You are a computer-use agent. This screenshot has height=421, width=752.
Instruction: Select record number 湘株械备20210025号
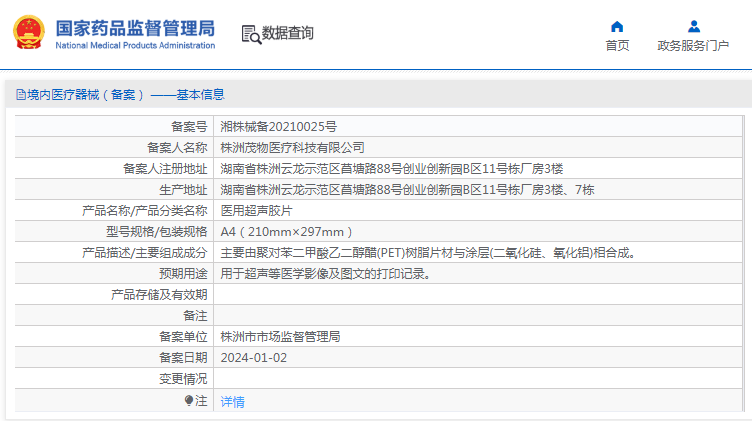pyautogui.click(x=279, y=127)
